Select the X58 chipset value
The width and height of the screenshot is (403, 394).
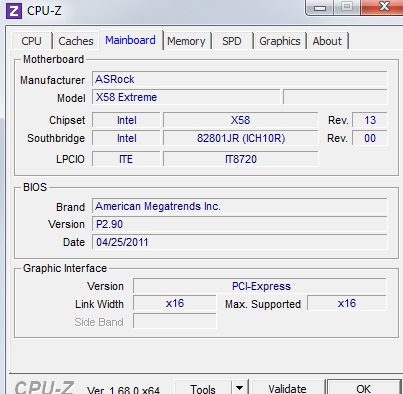[x=241, y=120]
